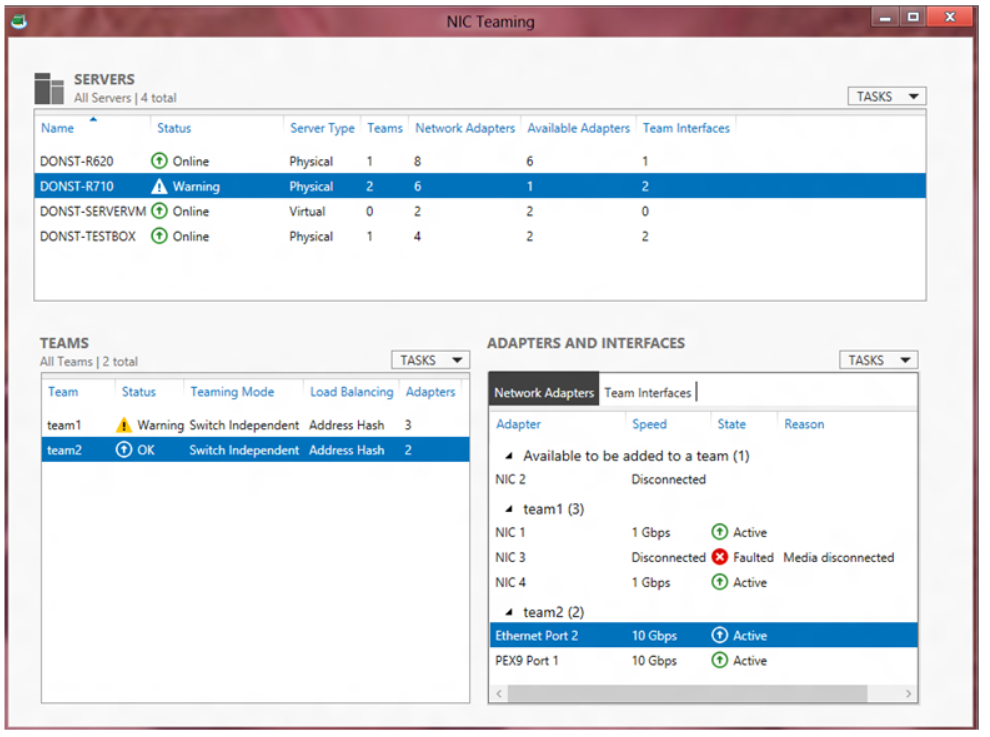Switch to the Team Interfaces tab
Screen dimensions: 990x737
point(647,393)
